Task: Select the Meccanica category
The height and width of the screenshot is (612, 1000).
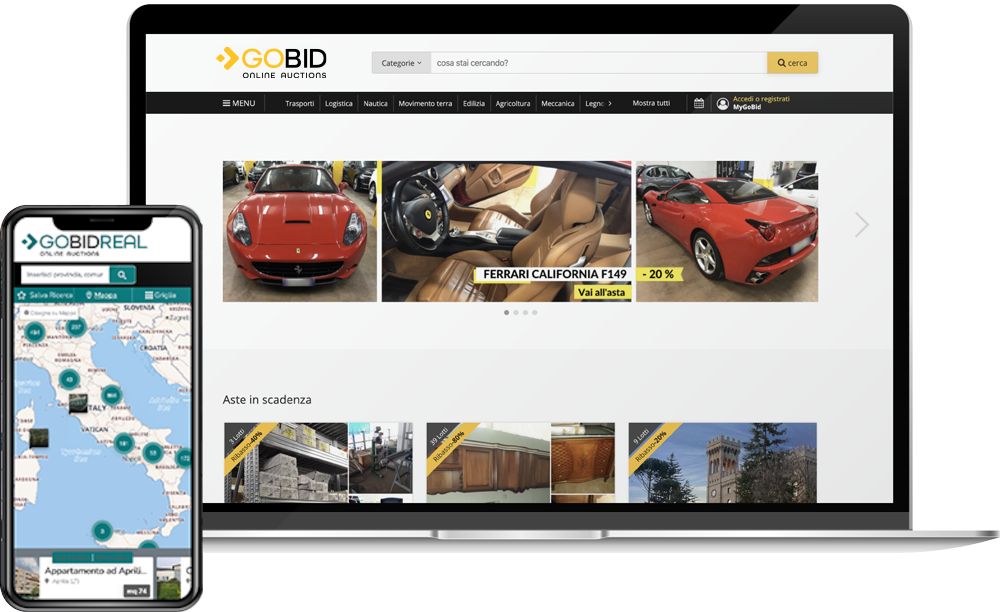Action: pyautogui.click(x=557, y=103)
